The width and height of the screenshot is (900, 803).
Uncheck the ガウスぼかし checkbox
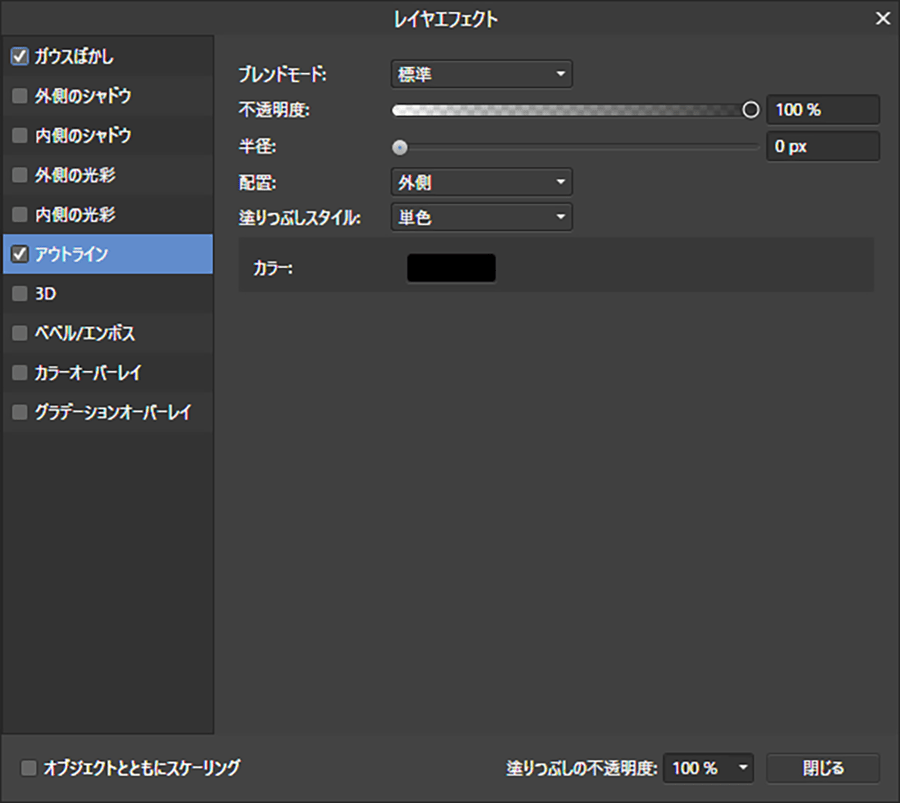[x=20, y=56]
